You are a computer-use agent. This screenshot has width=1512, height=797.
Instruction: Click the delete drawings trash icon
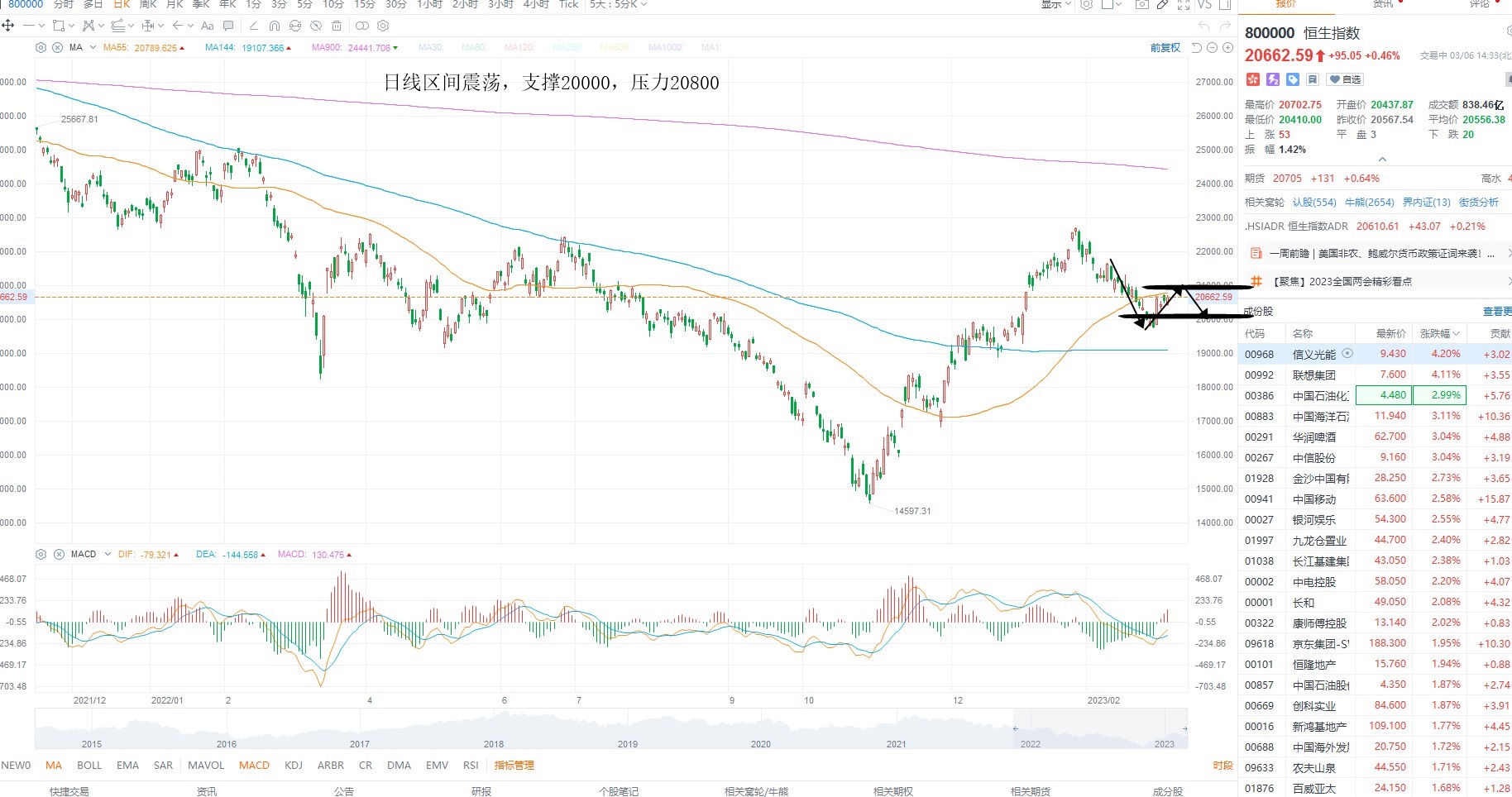pos(337,26)
